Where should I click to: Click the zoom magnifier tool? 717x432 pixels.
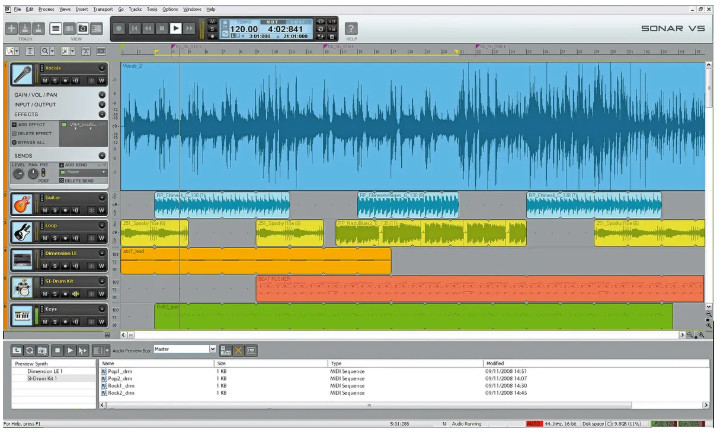[x=45, y=51]
